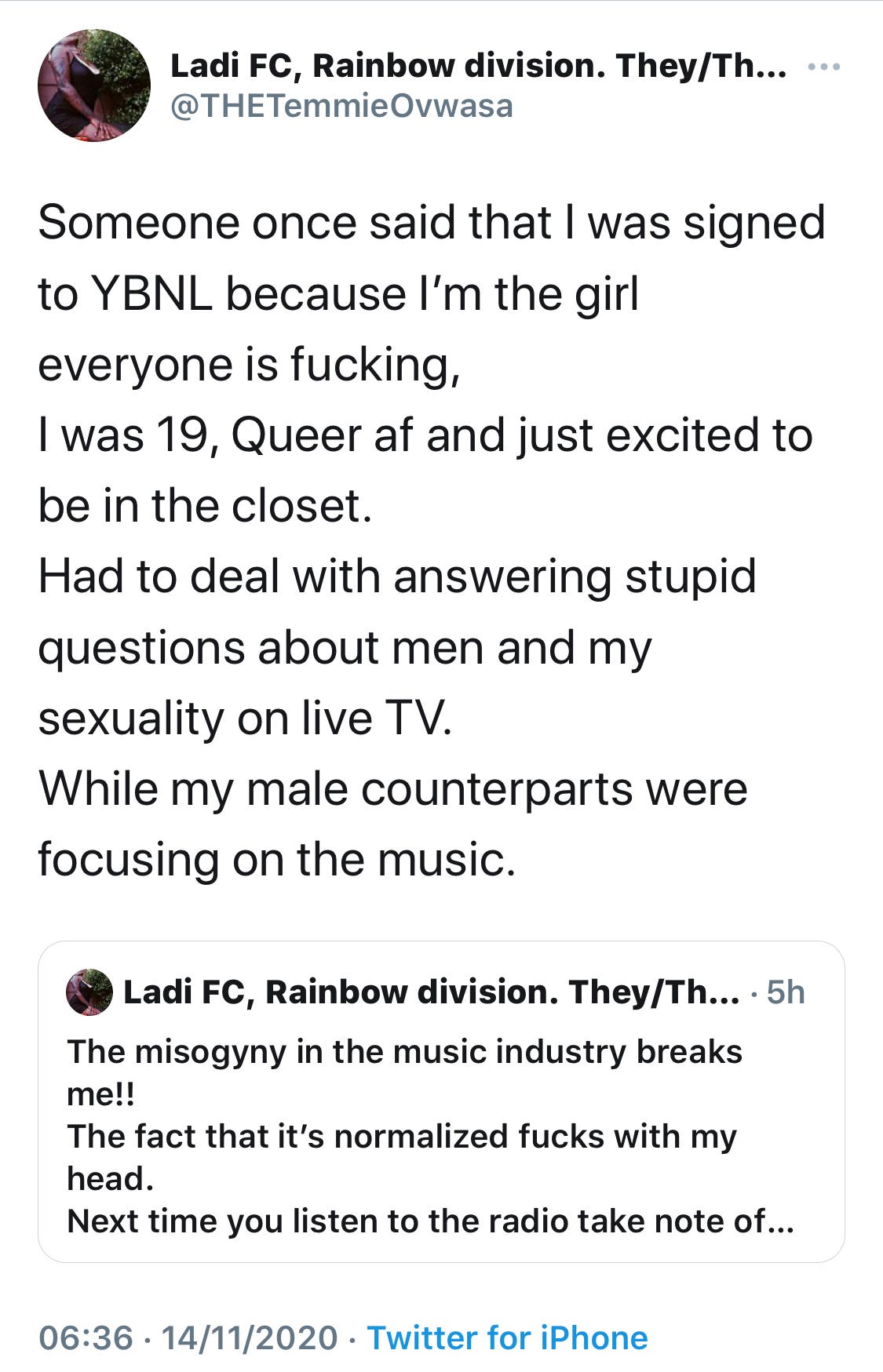Viewport: 883px width, 1372px height.
Task: Click the 06:36 timestamp
Action: [x=86, y=1337]
